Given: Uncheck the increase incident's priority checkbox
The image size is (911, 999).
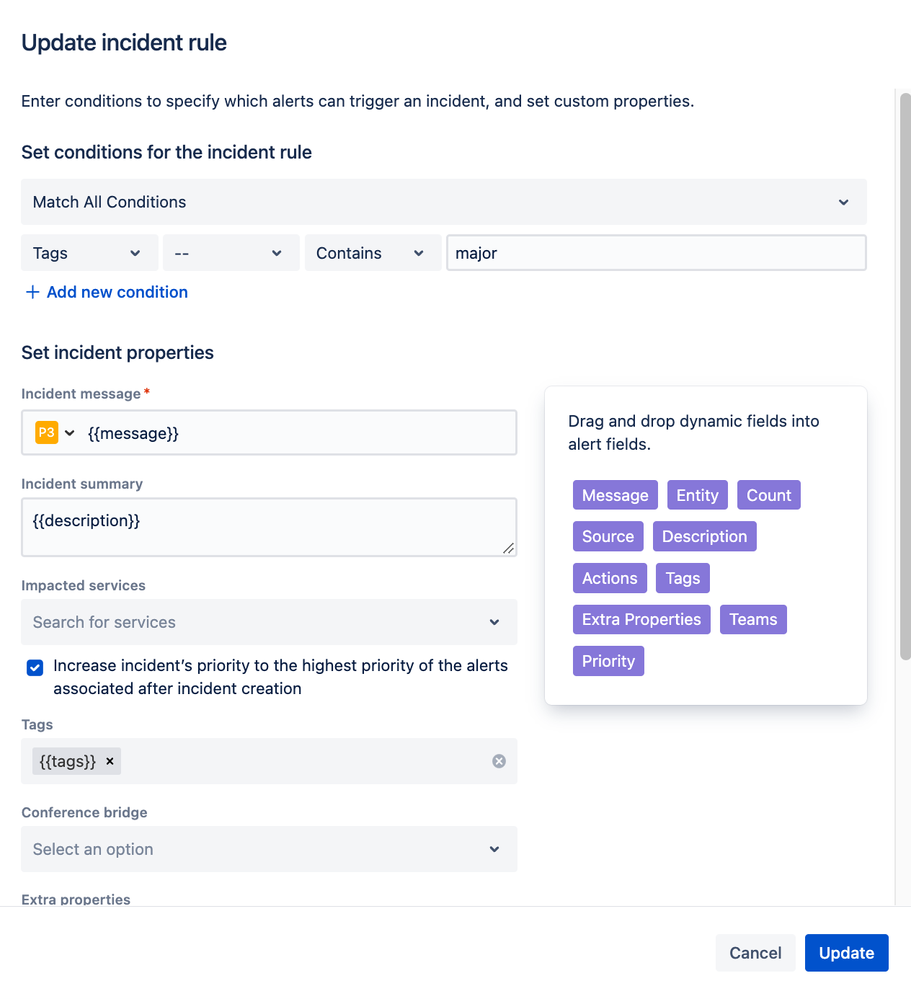Looking at the screenshot, I should [x=35, y=667].
